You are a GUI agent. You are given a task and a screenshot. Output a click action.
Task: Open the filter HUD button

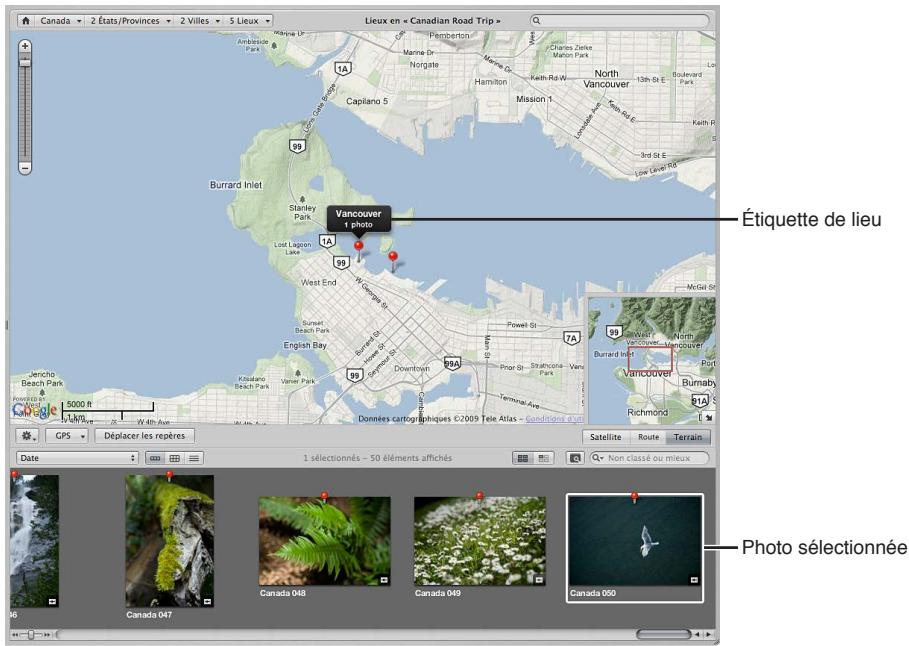(575, 458)
